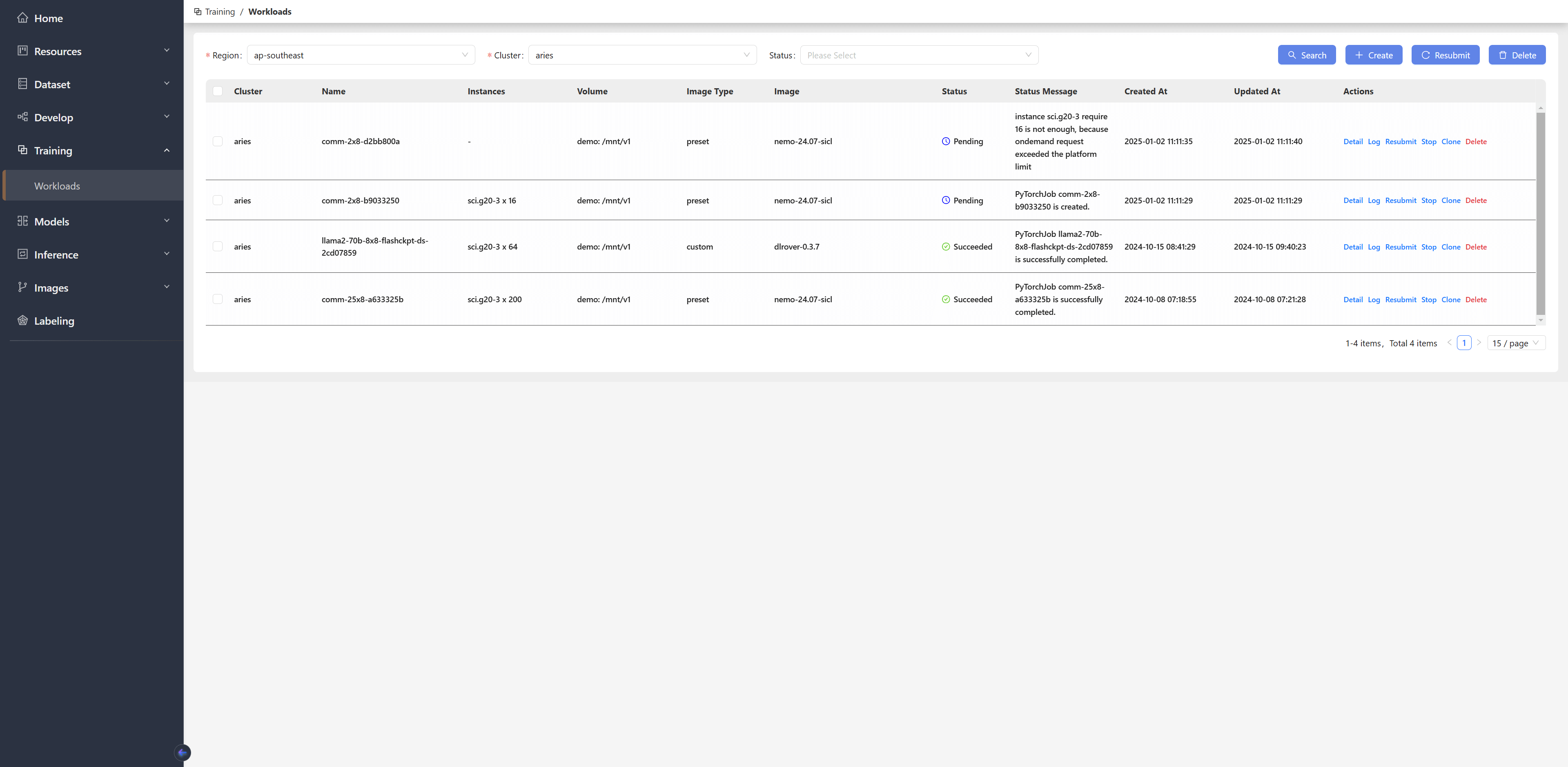Viewport: 1568px width, 767px height.
Task: Expand the Inference menu chevron
Action: pos(167,254)
